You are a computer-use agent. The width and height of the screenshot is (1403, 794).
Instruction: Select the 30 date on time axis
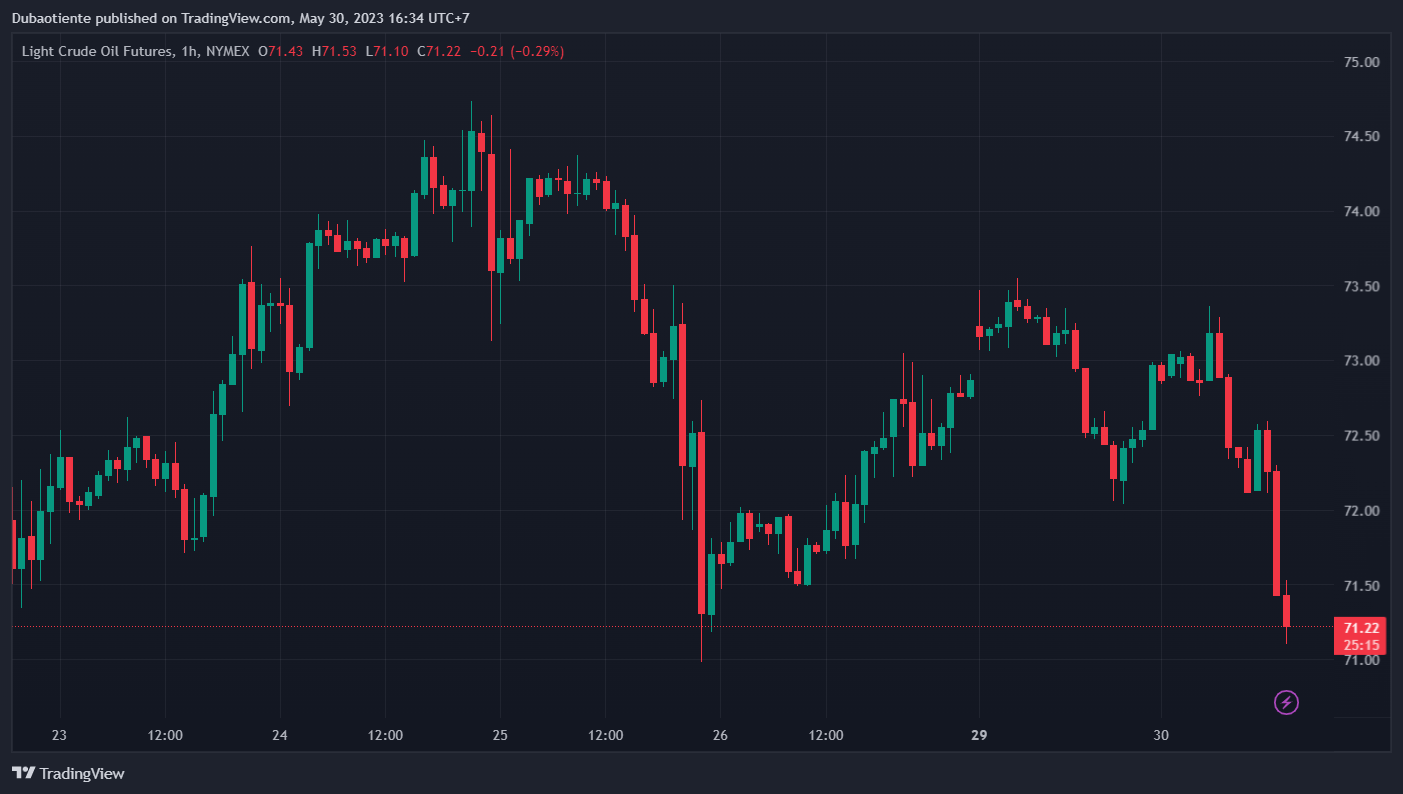[x=1160, y=735]
